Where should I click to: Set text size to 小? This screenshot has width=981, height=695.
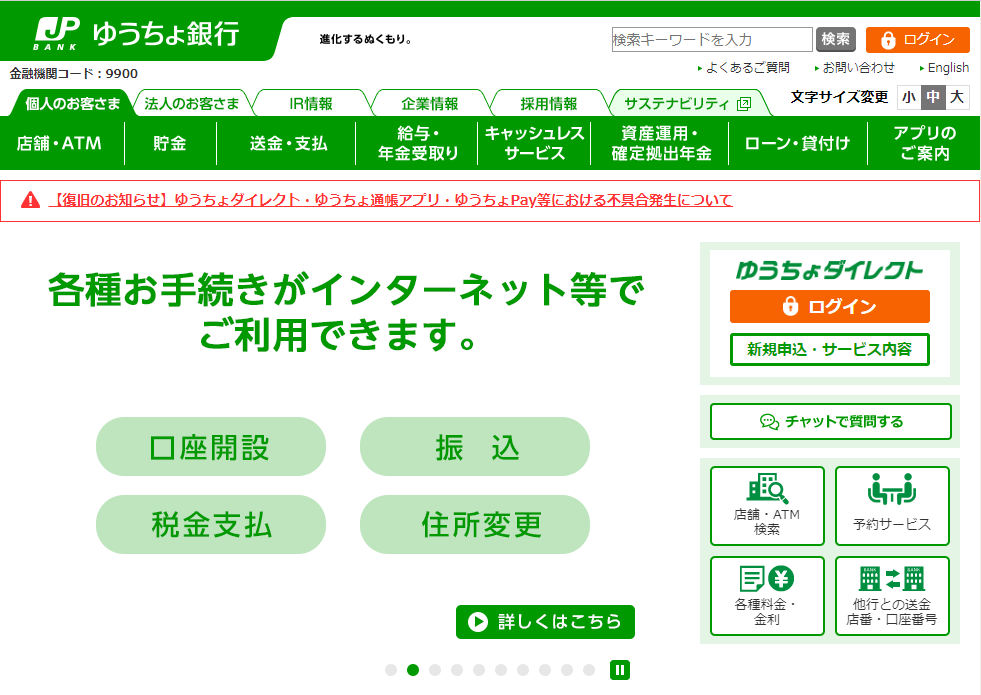(x=909, y=97)
